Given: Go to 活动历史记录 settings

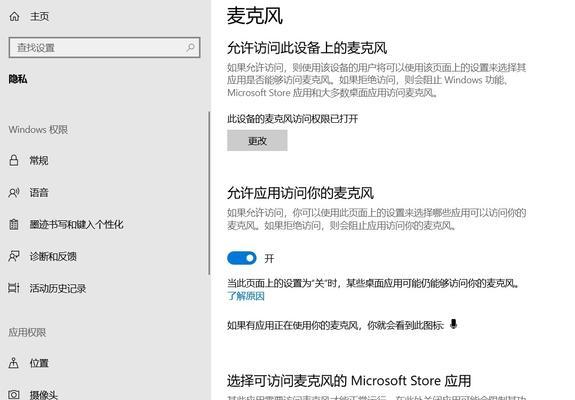Looking at the screenshot, I should coord(58,288).
